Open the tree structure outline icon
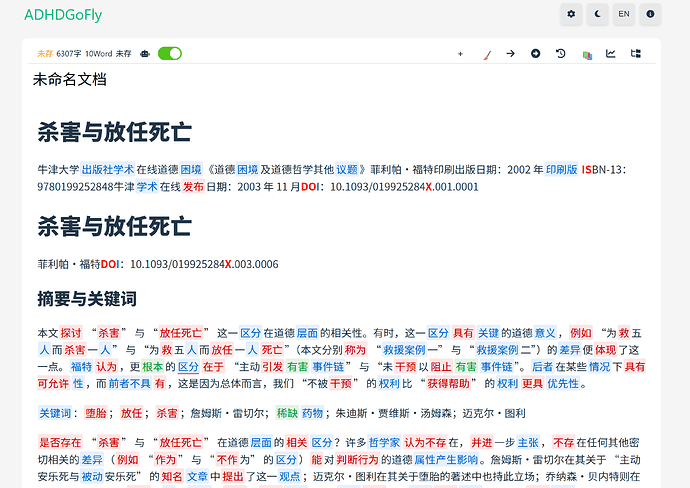690x488 pixels. pos(636,54)
